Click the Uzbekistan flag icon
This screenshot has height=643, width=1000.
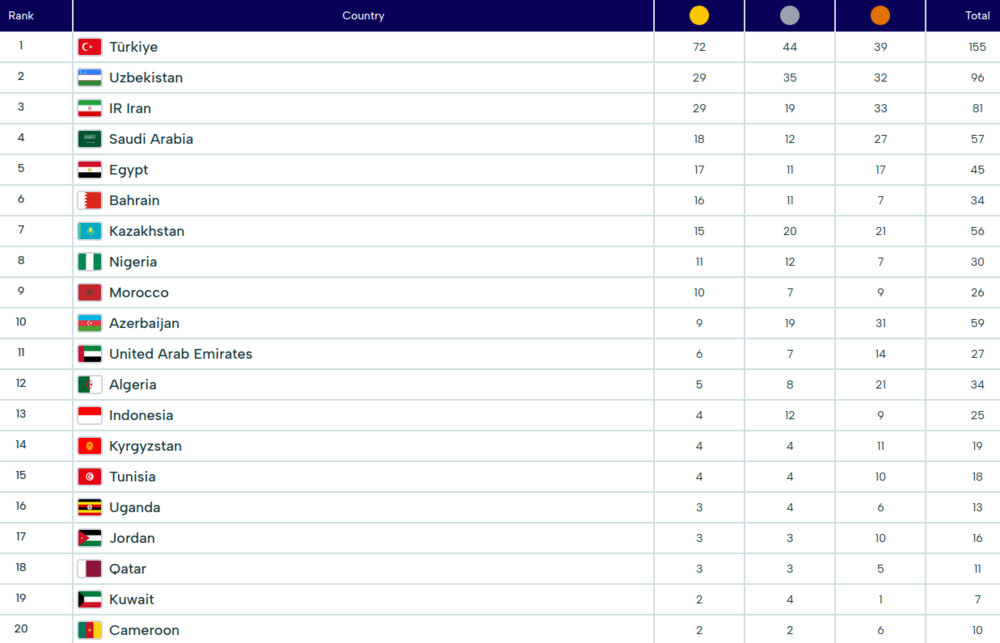(90, 78)
